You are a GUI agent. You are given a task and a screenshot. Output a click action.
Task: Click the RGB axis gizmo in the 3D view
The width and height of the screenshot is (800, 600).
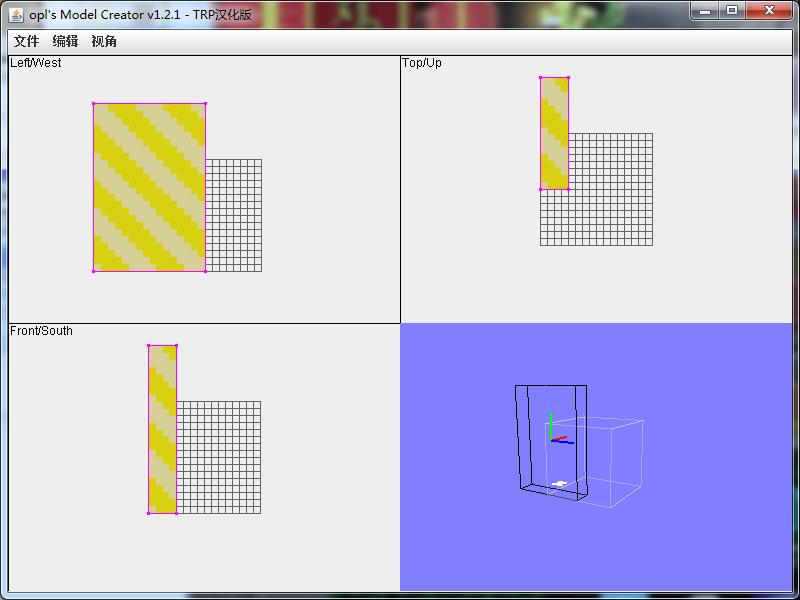(553, 433)
